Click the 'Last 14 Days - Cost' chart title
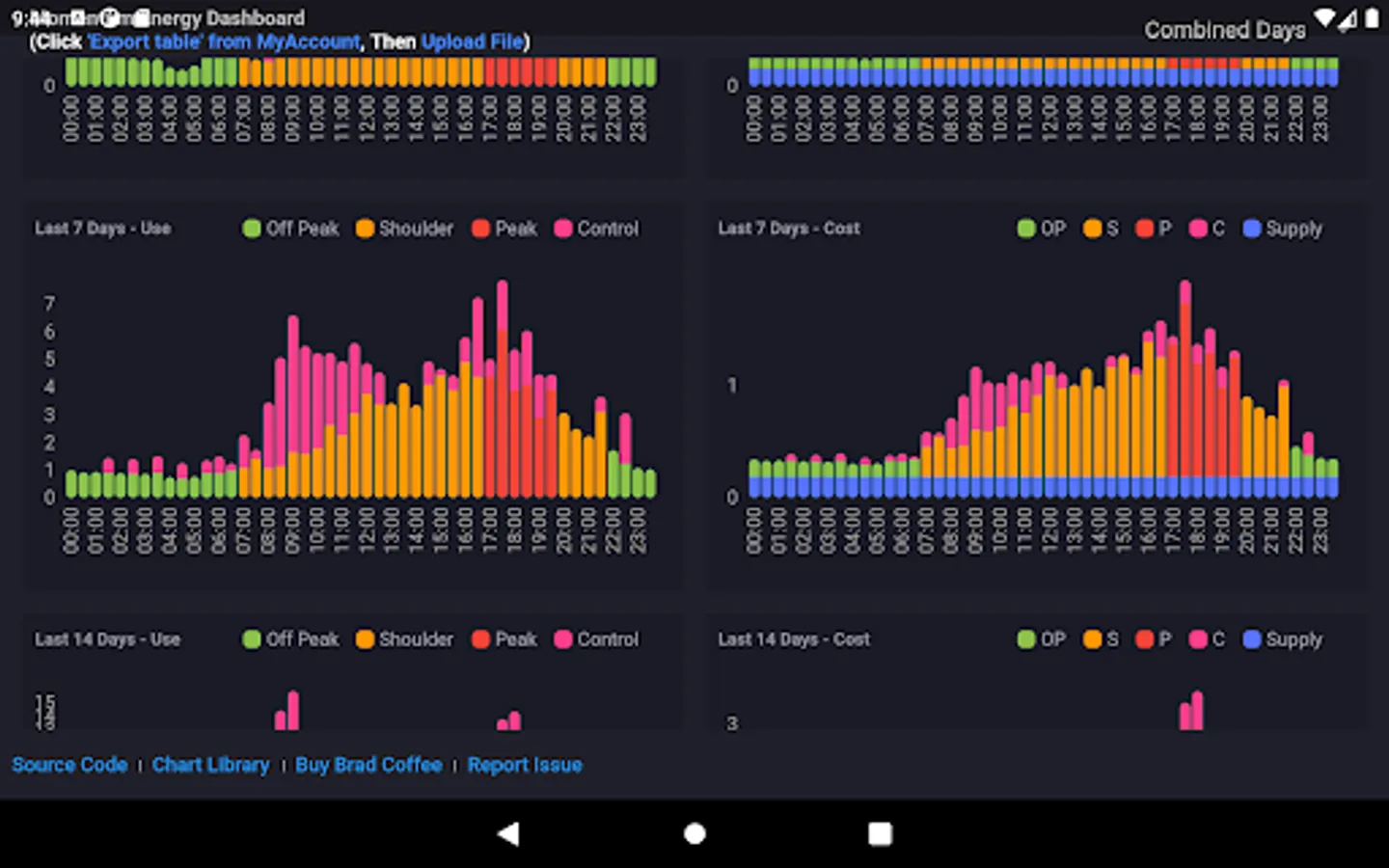The width and height of the screenshot is (1389, 868). click(x=794, y=639)
